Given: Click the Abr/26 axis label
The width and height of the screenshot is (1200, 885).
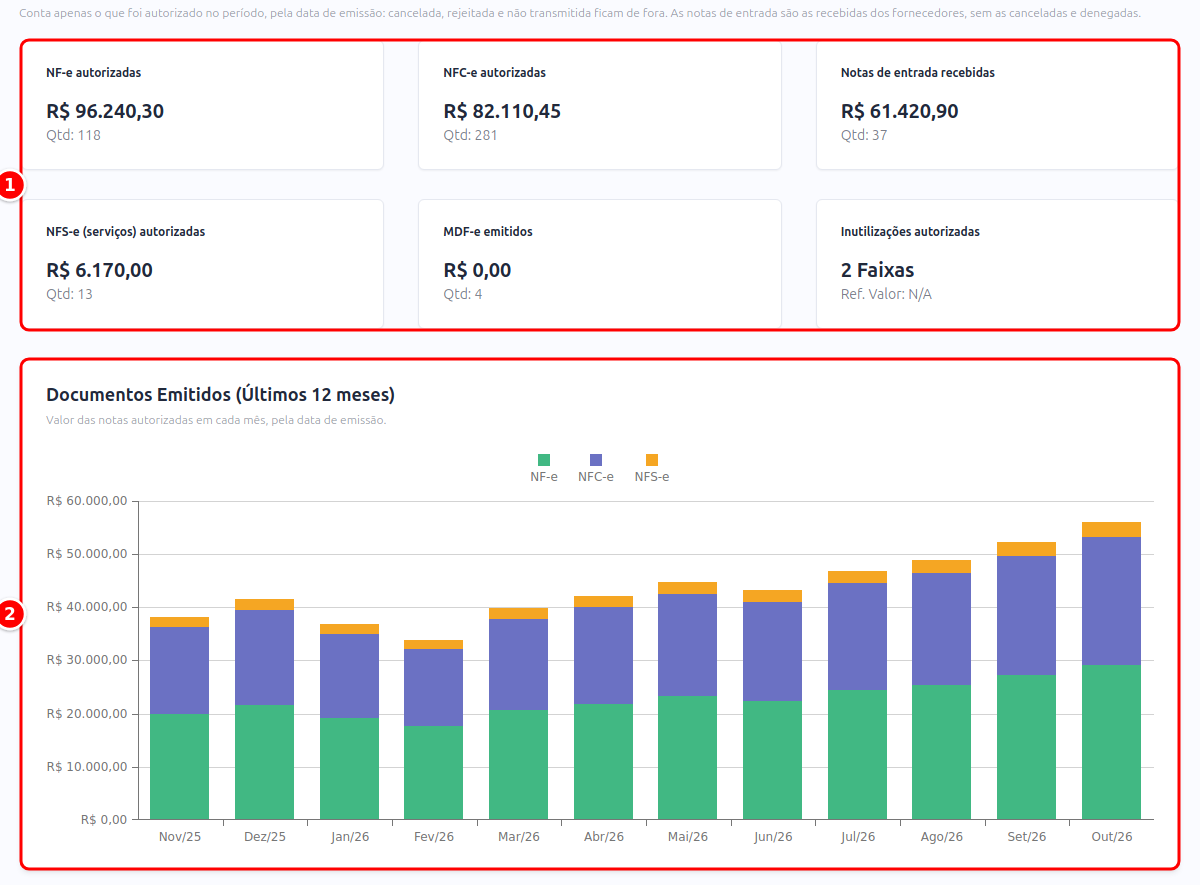Looking at the screenshot, I should (603, 837).
